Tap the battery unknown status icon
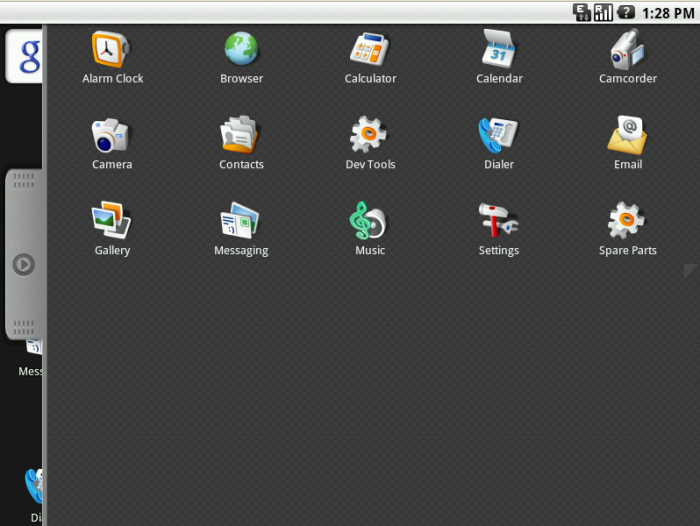 pos(626,12)
